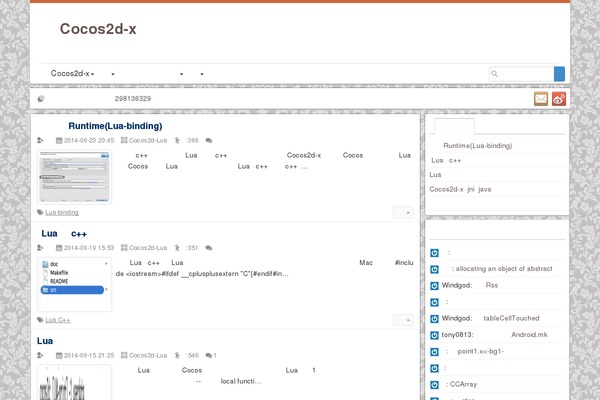Open the fourth navigation menu dropdown arrow
This screenshot has height=400, width=600.
tap(202, 74)
